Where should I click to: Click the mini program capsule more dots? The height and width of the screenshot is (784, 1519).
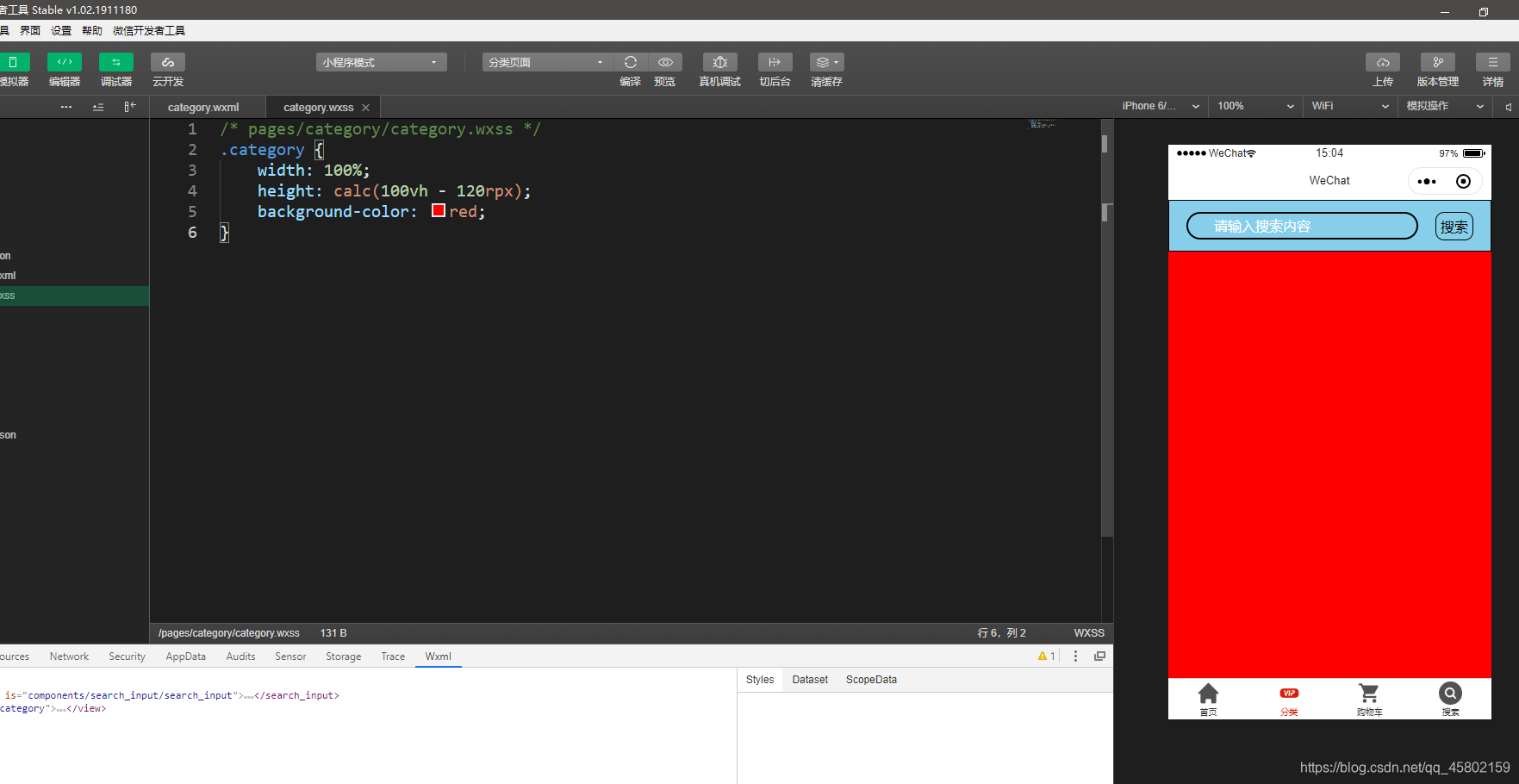coord(1427,181)
